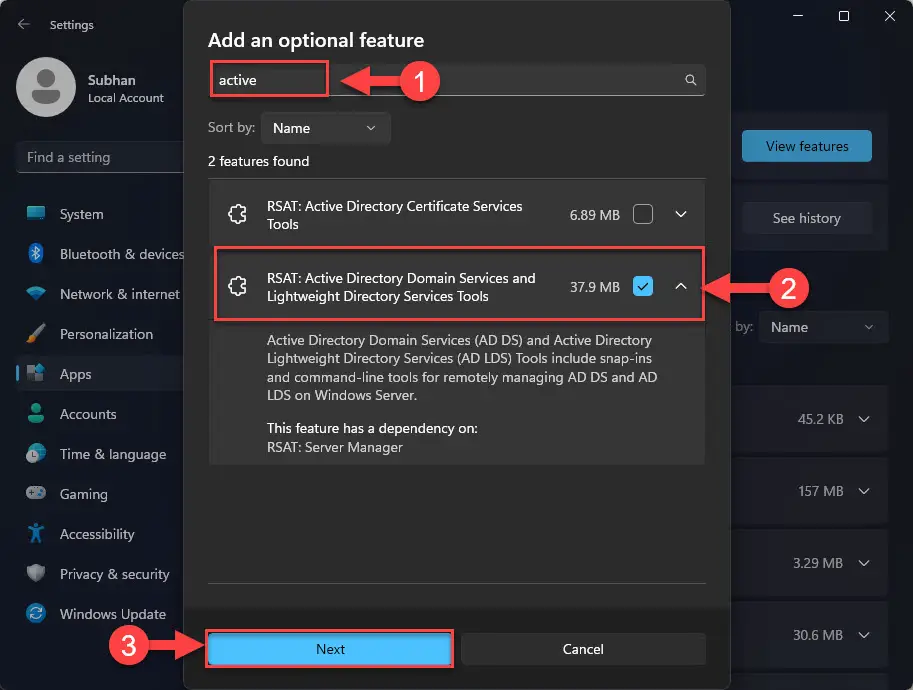Collapse the Domain Services Tools description
913x690 pixels.
680,285
